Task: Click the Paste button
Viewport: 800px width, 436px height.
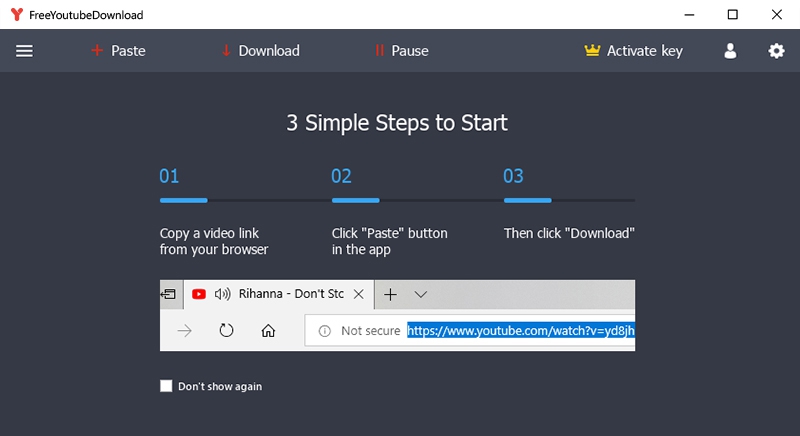Action: (x=118, y=51)
